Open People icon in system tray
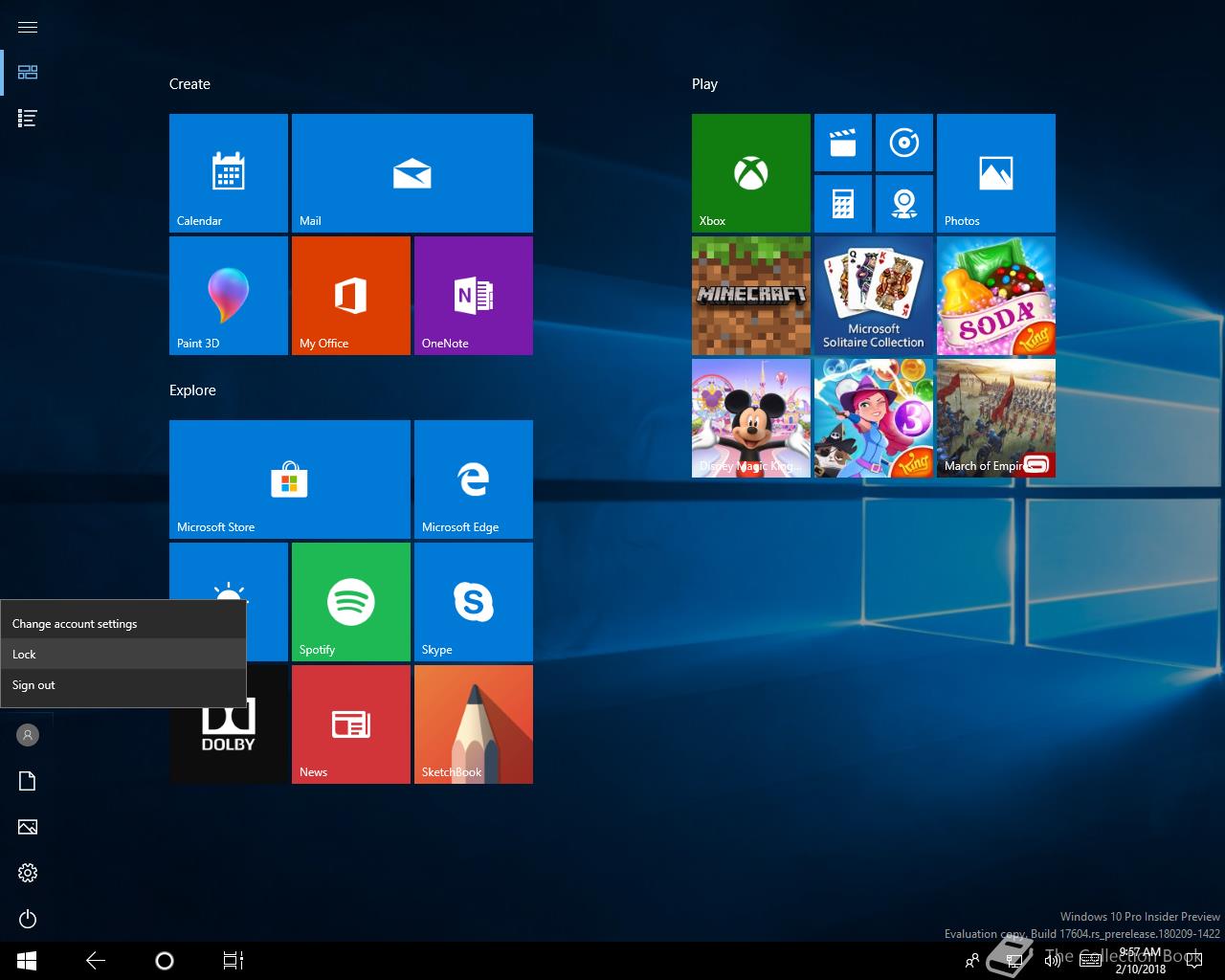The image size is (1225, 980). (971, 961)
